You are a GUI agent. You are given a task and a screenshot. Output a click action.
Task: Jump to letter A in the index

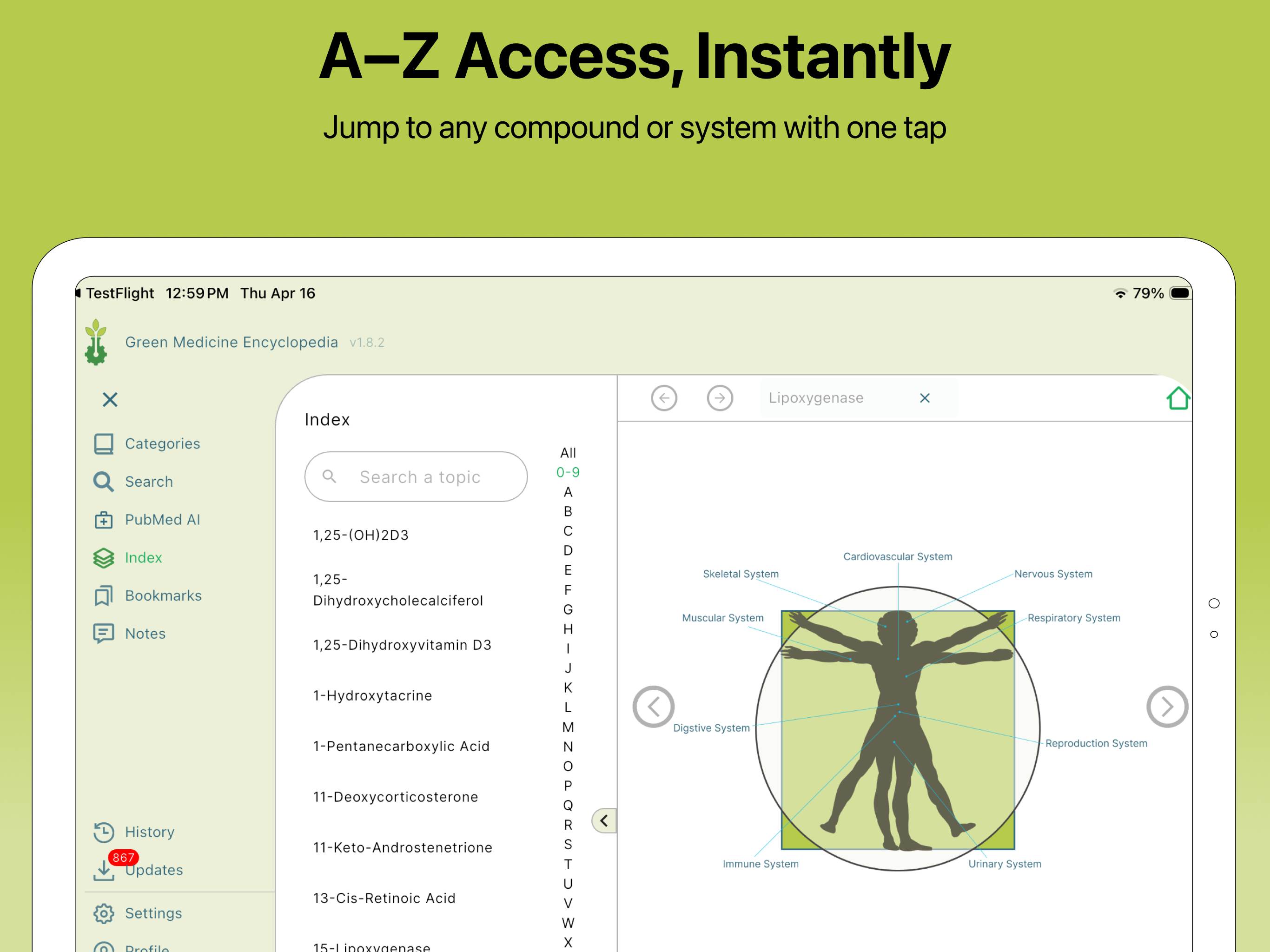coord(568,491)
